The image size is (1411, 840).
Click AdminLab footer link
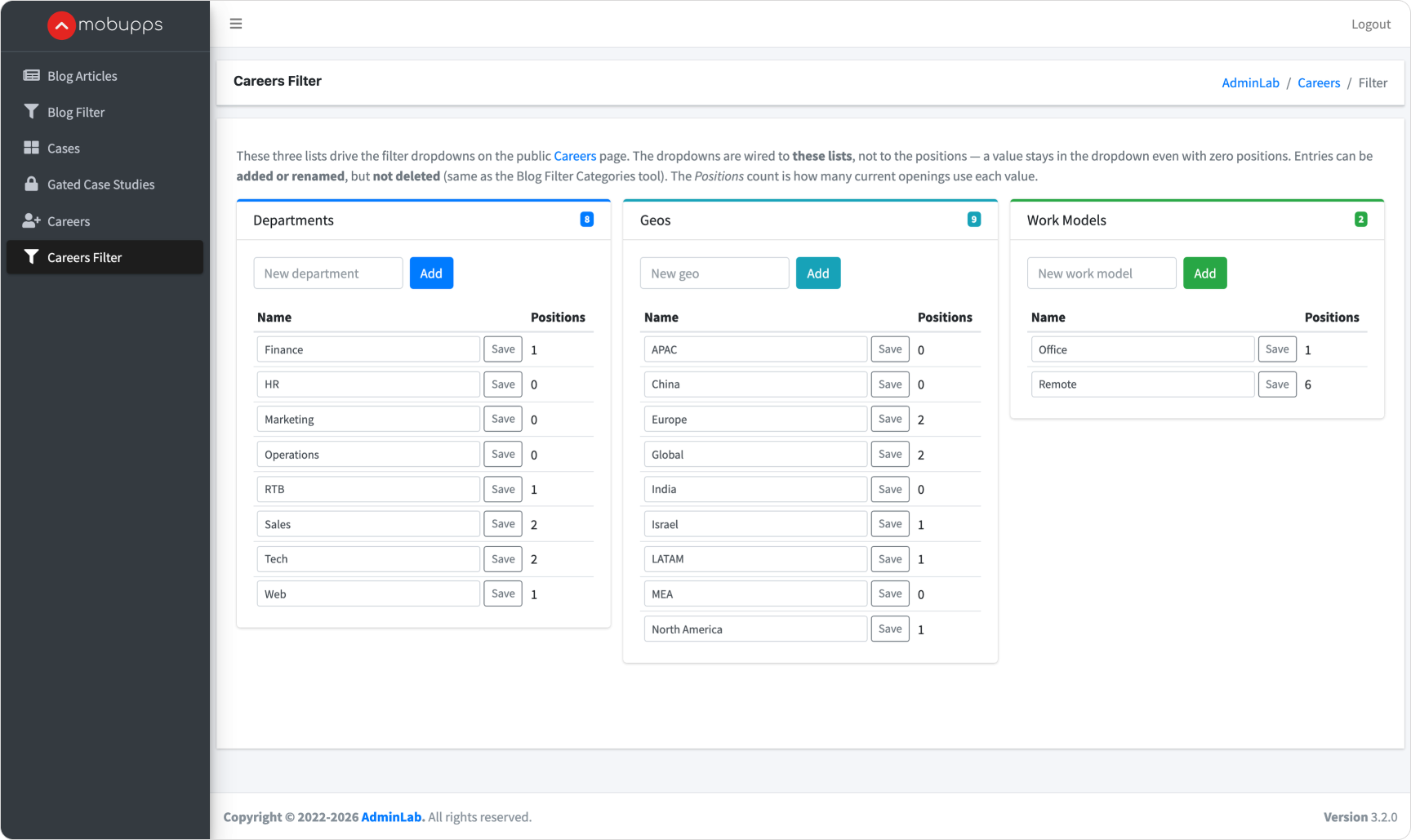tap(393, 817)
